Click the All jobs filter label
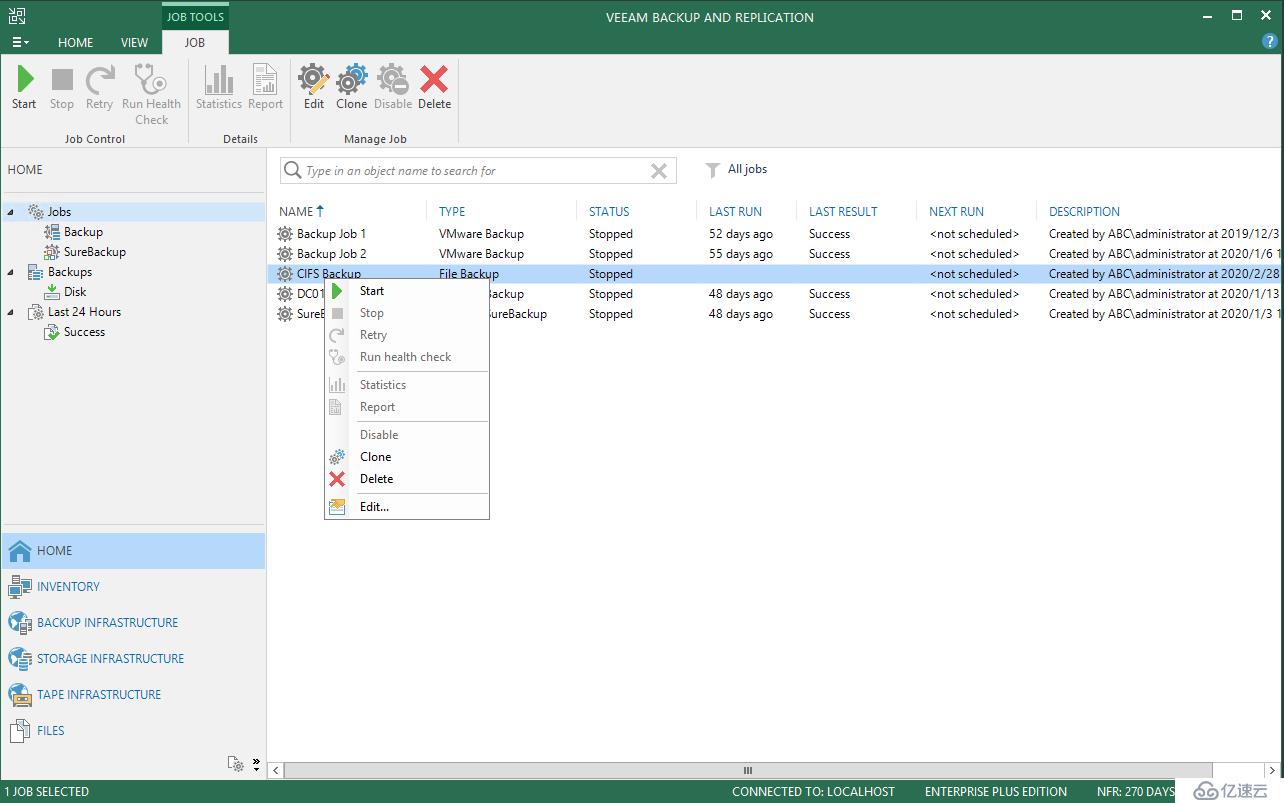The image size is (1284, 803). 747,169
